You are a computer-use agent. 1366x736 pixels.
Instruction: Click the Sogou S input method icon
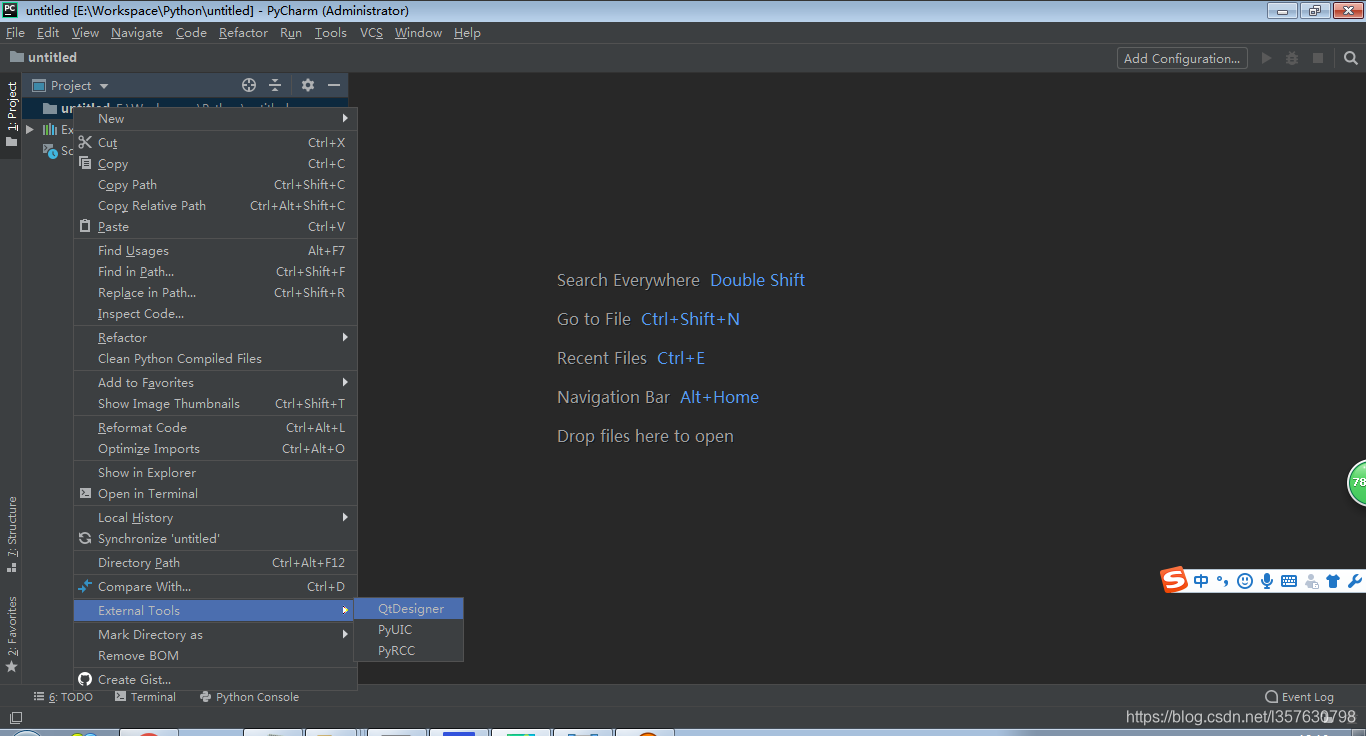[1174, 580]
